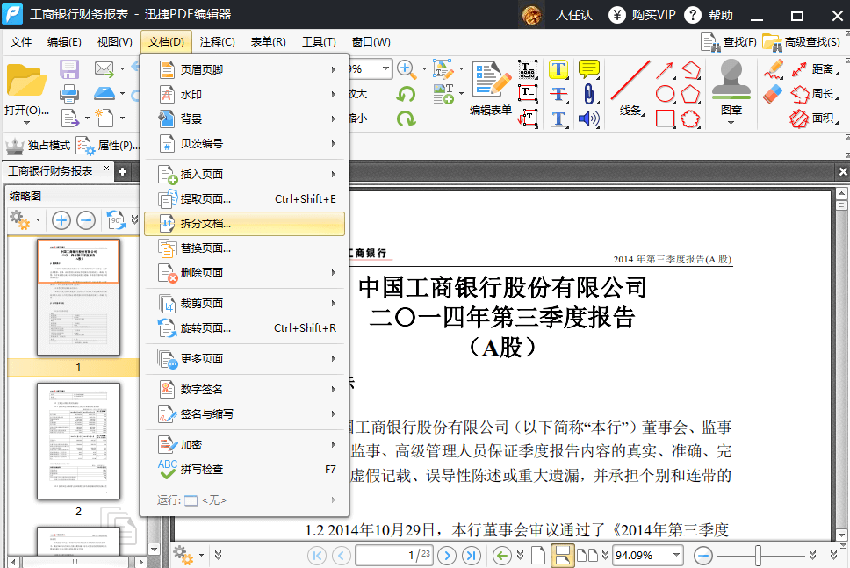Click the rotate counter-clockwise green arrow
850x568 pixels.
click(406, 94)
